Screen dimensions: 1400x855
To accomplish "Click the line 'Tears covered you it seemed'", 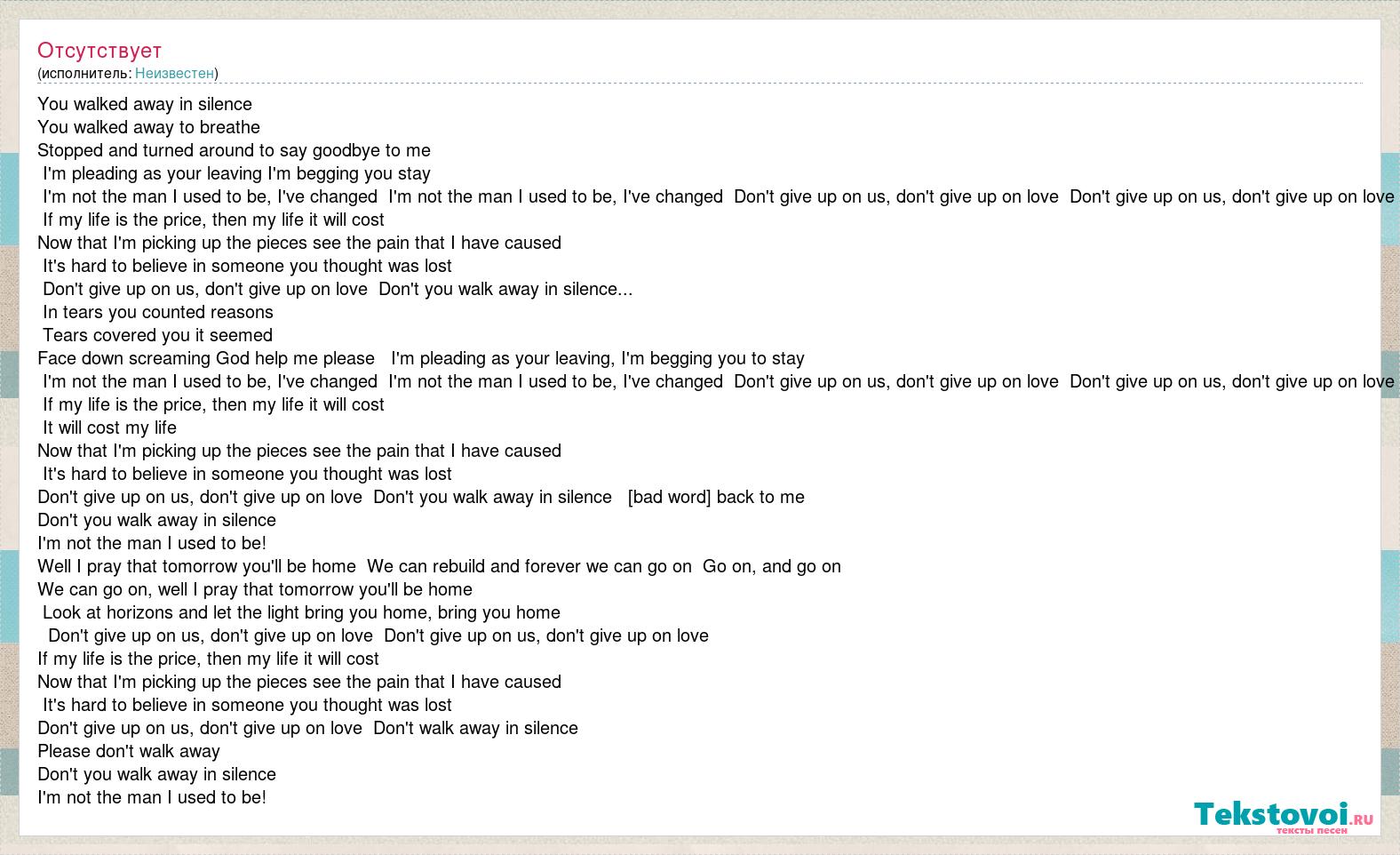I will [158, 335].
